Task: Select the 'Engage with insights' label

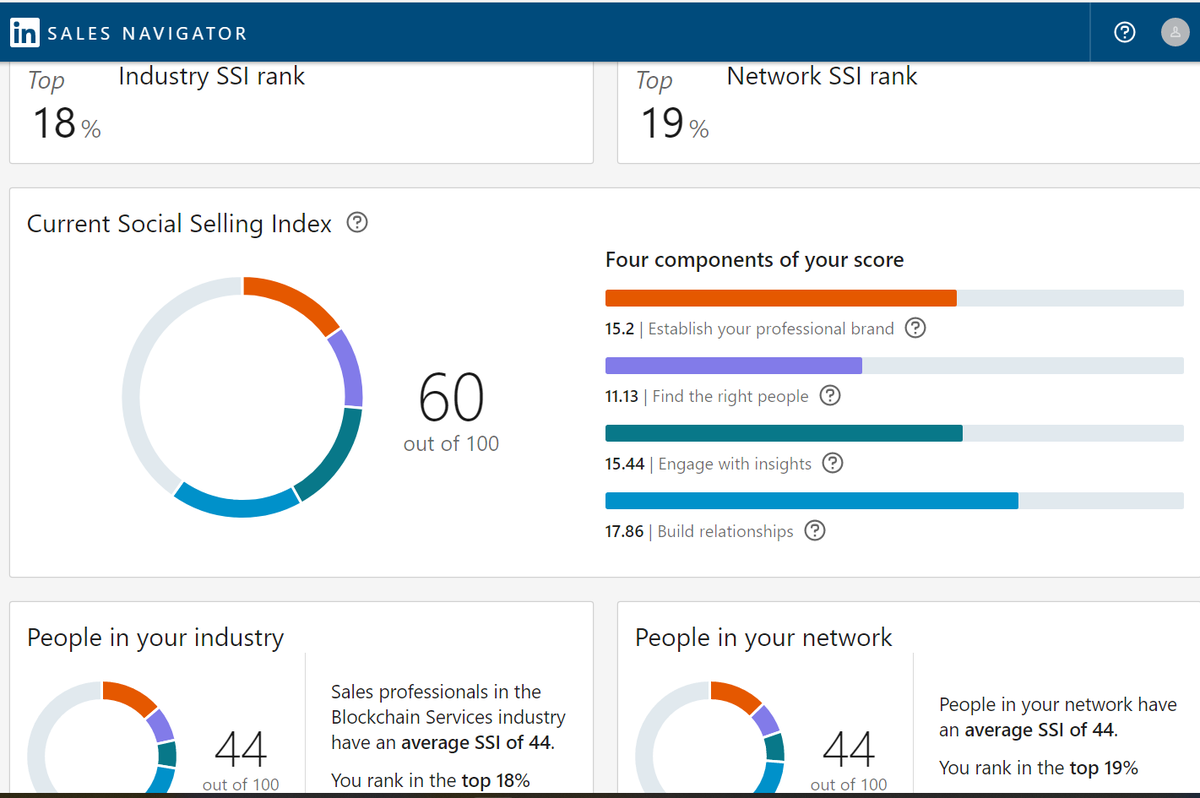Action: point(736,463)
